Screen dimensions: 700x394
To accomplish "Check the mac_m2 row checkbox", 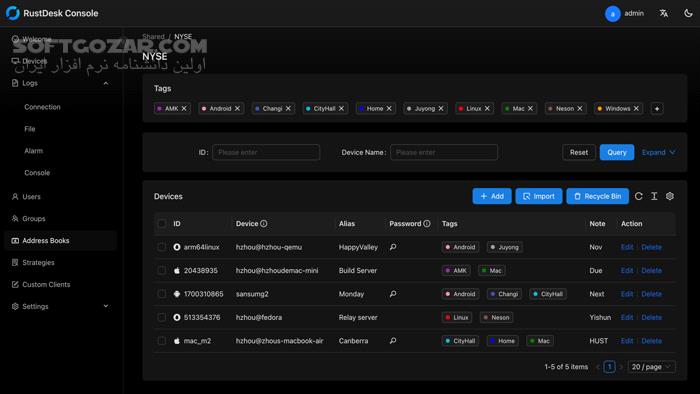I will (x=162, y=340).
